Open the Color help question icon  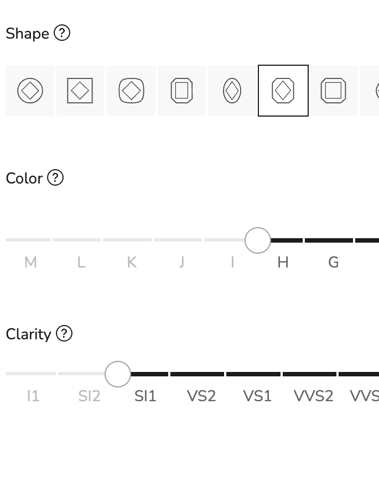click(x=55, y=178)
